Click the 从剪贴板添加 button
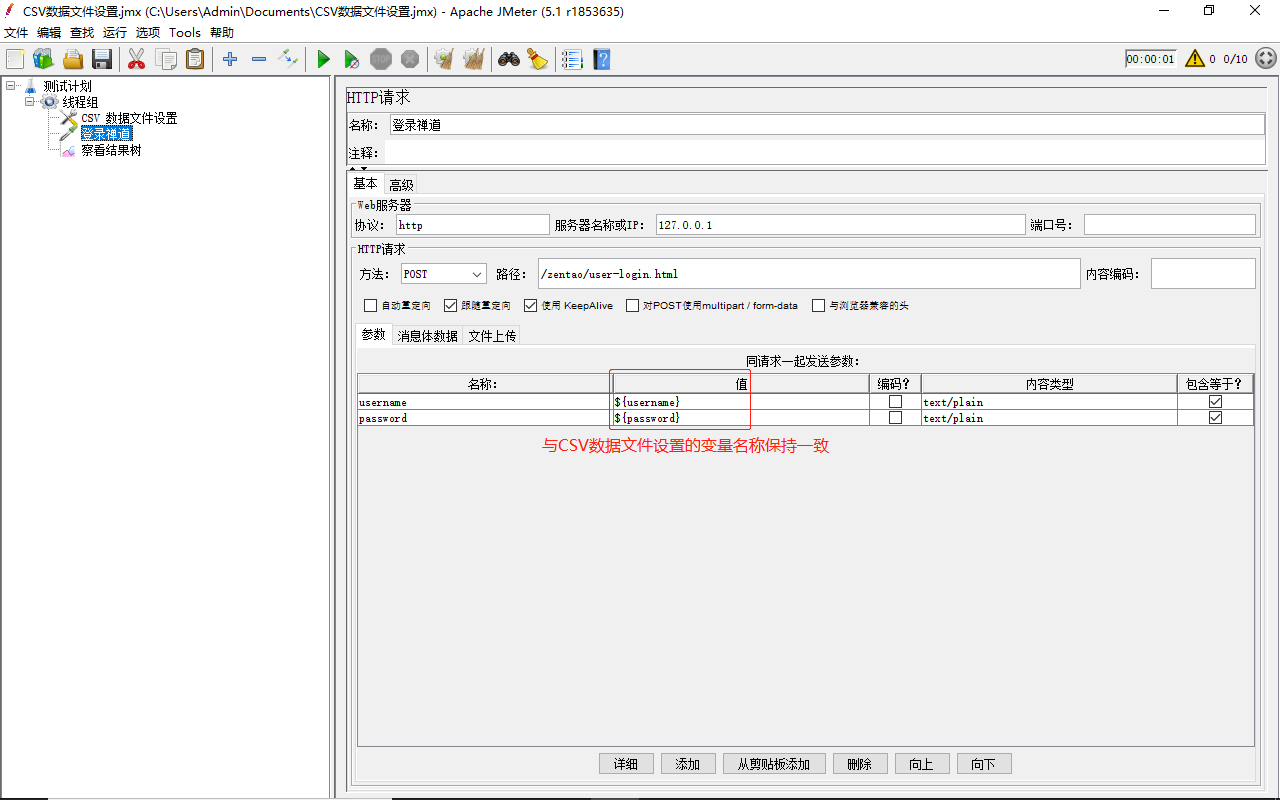1280x800 pixels. click(x=774, y=764)
